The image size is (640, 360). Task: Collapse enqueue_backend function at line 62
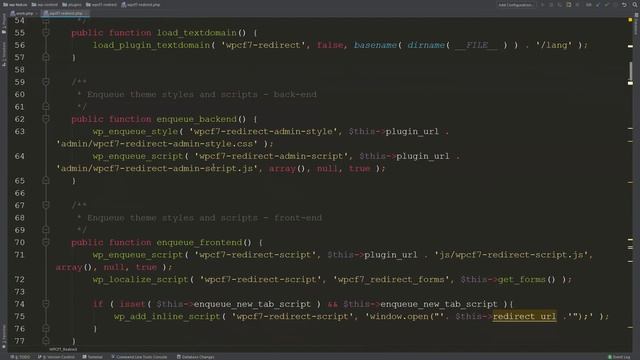pyautogui.click(x=46, y=119)
